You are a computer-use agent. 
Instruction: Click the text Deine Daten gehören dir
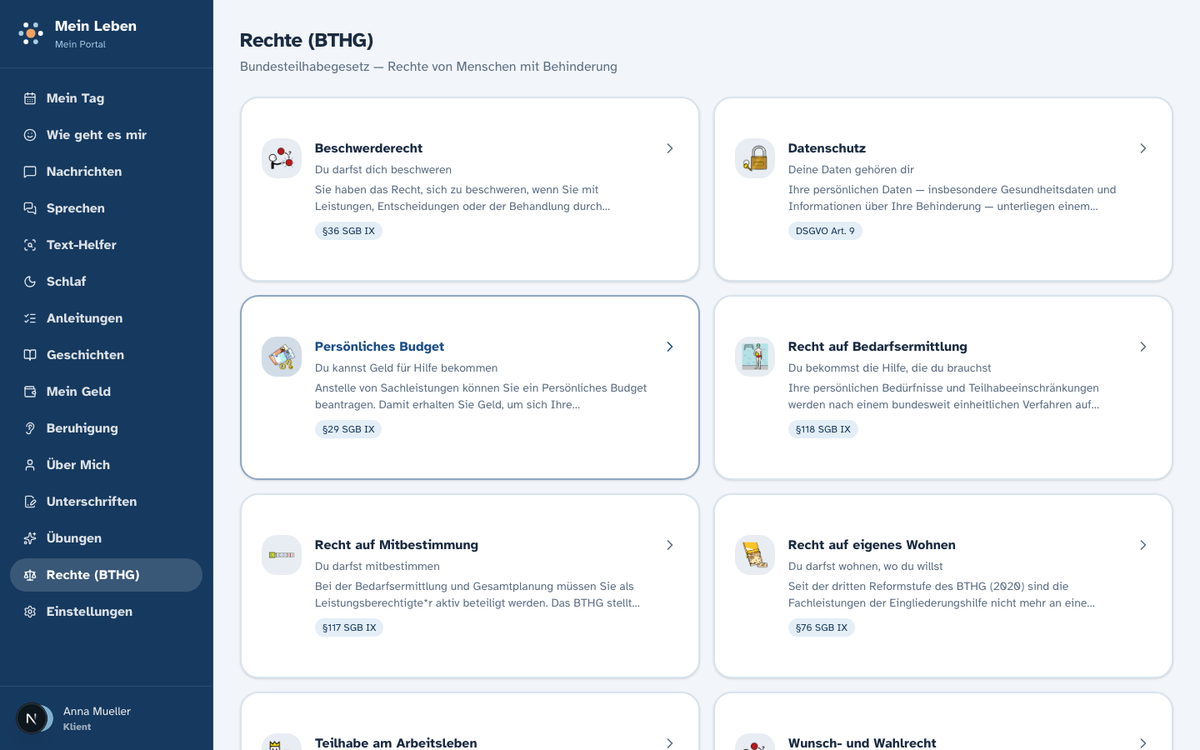pyautogui.click(x=851, y=170)
